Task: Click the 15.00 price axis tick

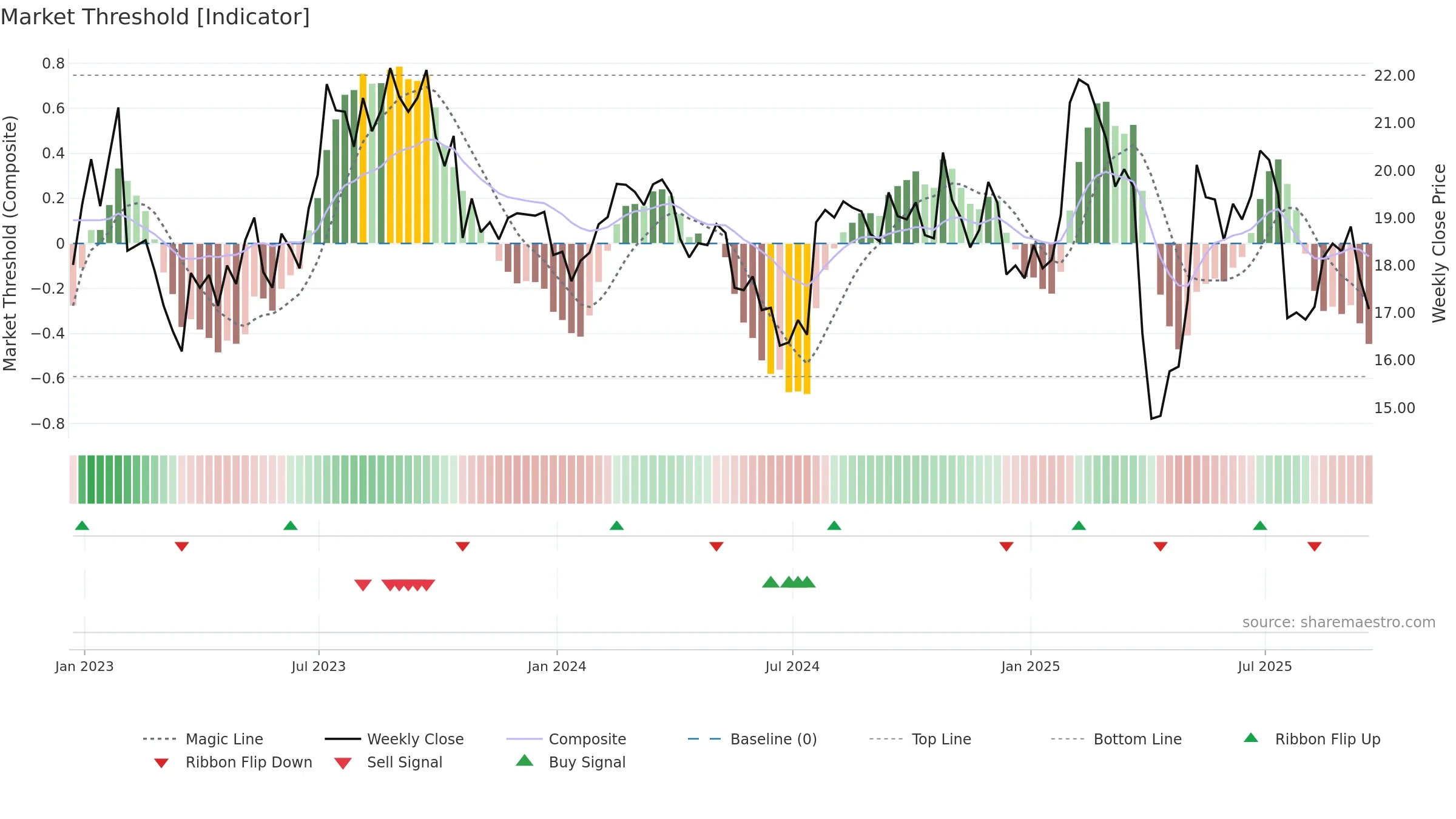Action: tap(1395, 408)
